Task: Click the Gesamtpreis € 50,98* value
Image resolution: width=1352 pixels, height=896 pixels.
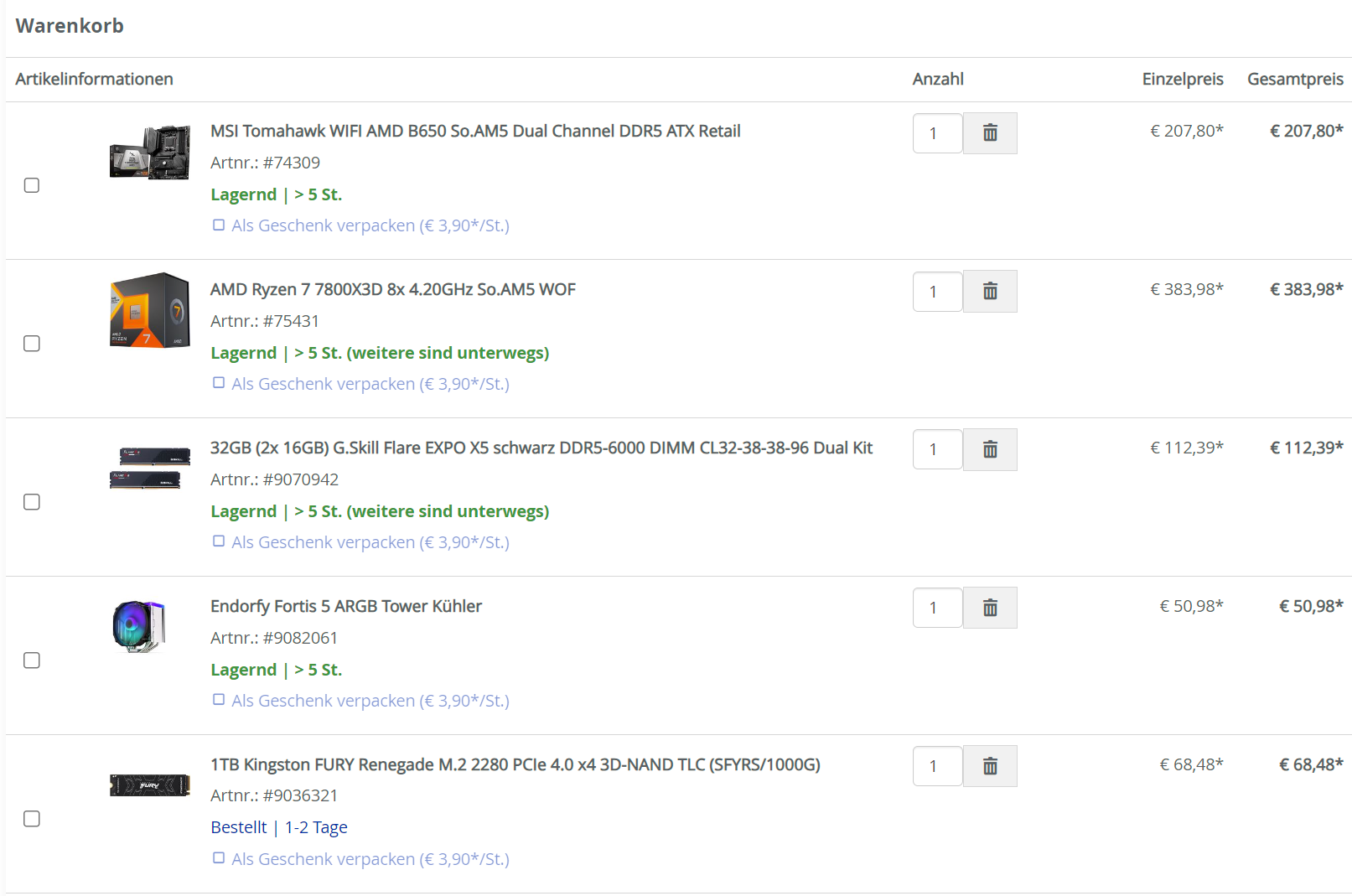Action: (1311, 606)
